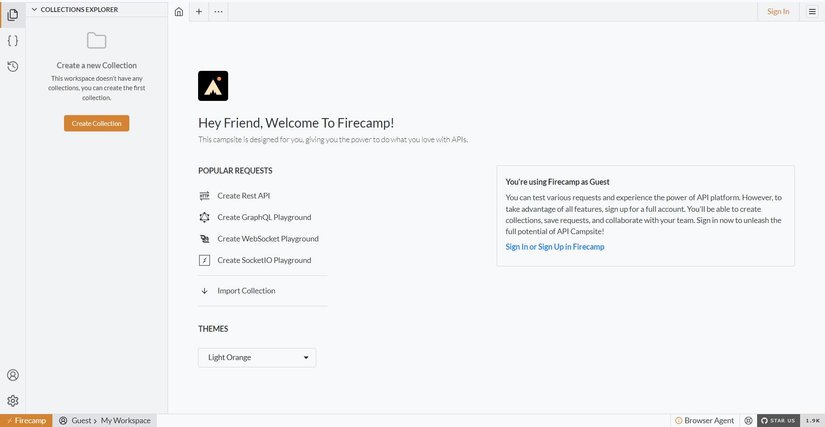Screen dimensions: 825x427
Task: Open the settings gear in sidebar
Action: point(13,400)
